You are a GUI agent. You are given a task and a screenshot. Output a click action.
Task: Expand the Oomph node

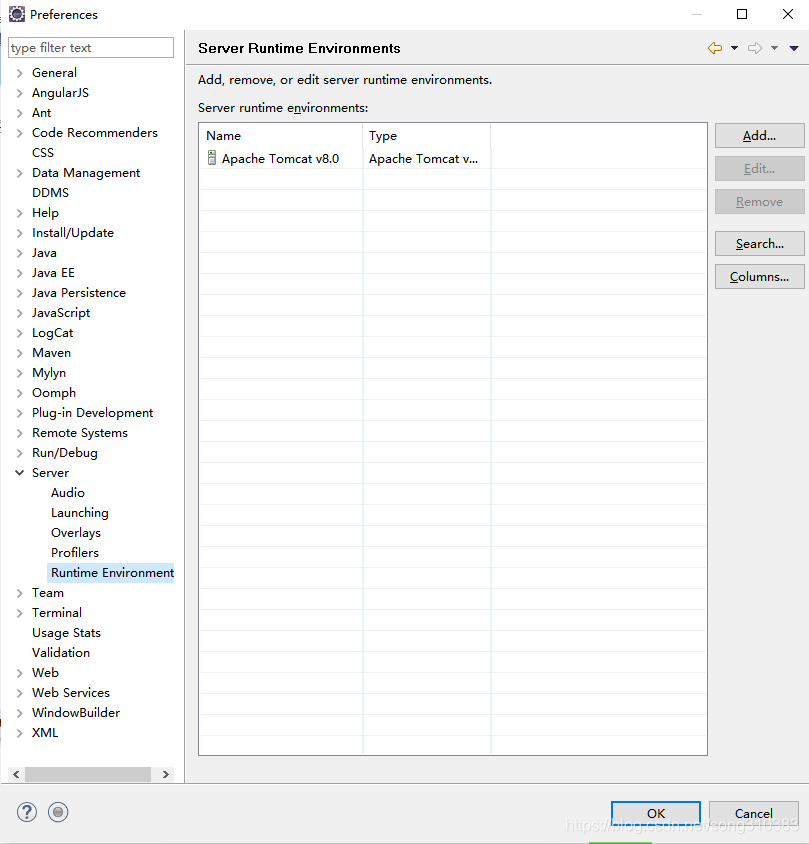tap(19, 393)
